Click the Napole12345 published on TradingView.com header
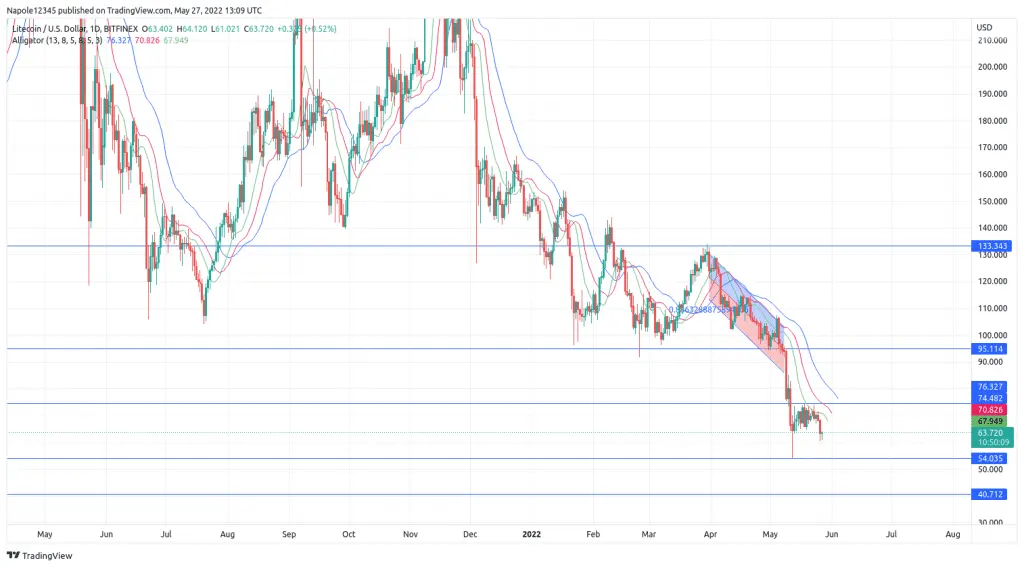The image size is (1024, 567). coord(134,10)
